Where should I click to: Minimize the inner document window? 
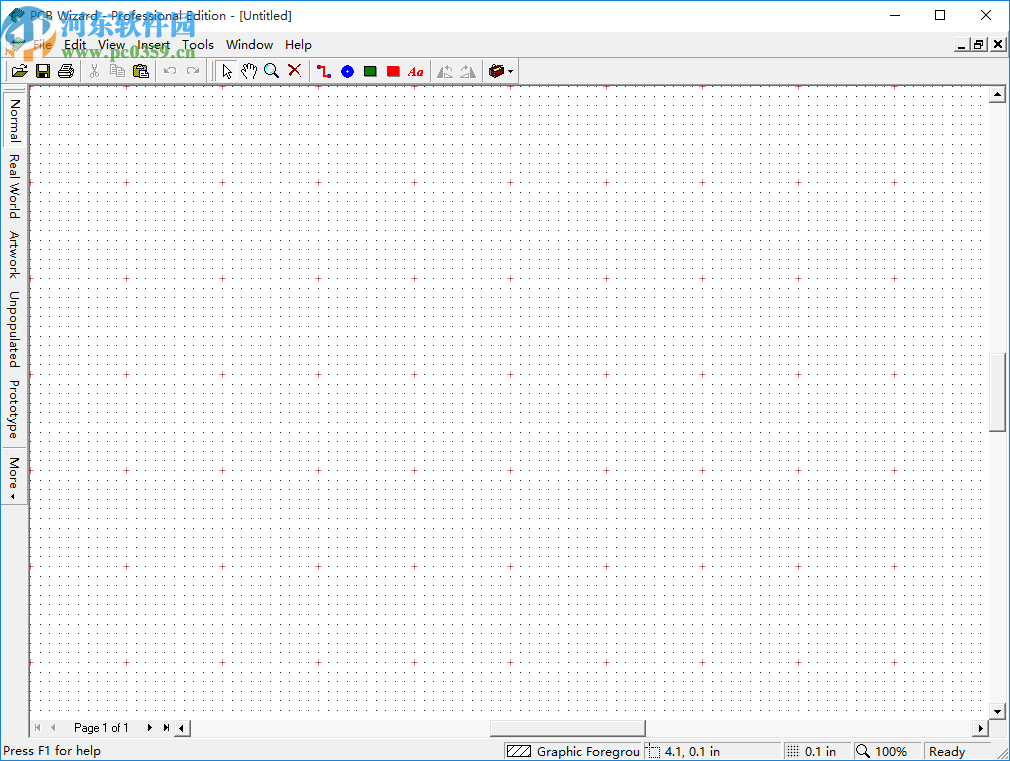(961, 44)
